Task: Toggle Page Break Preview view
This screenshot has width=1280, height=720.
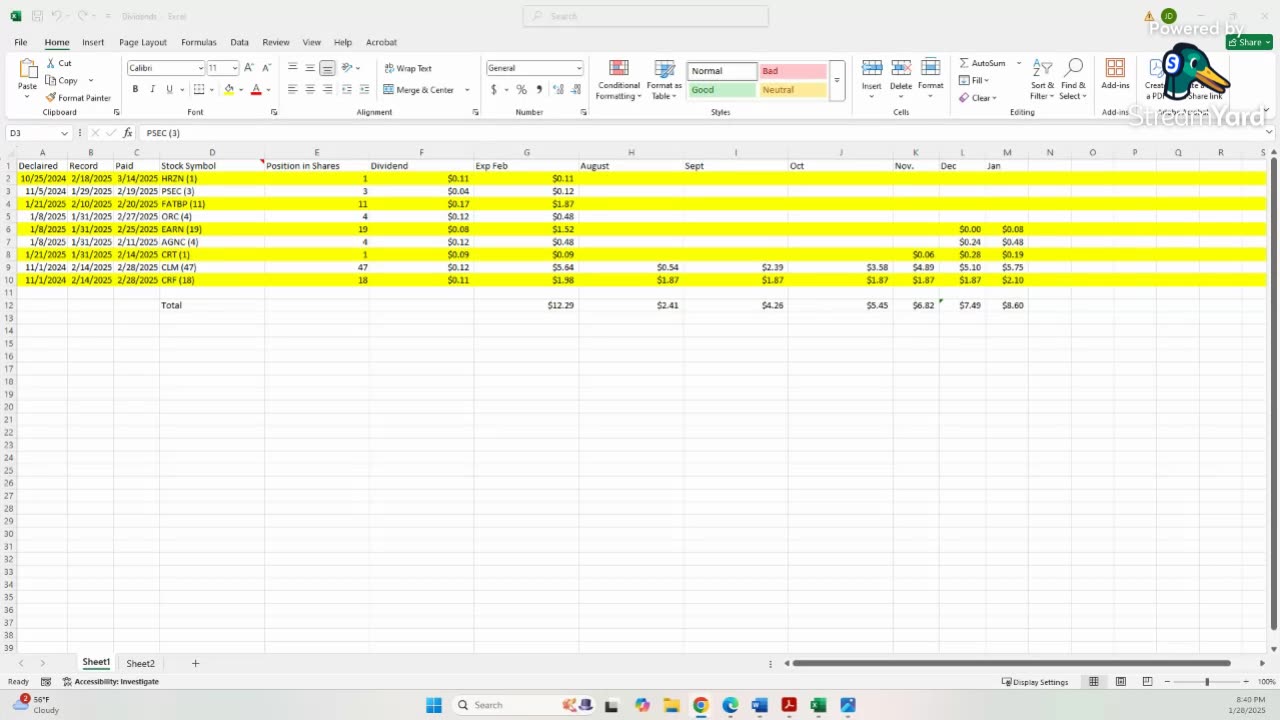Action: pyautogui.click(x=1147, y=682)
